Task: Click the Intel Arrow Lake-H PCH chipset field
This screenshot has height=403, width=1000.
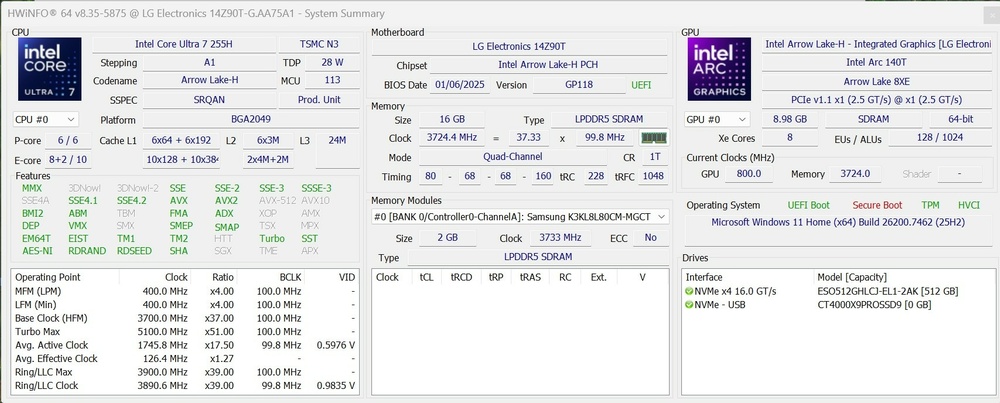Action: point(548,66)
